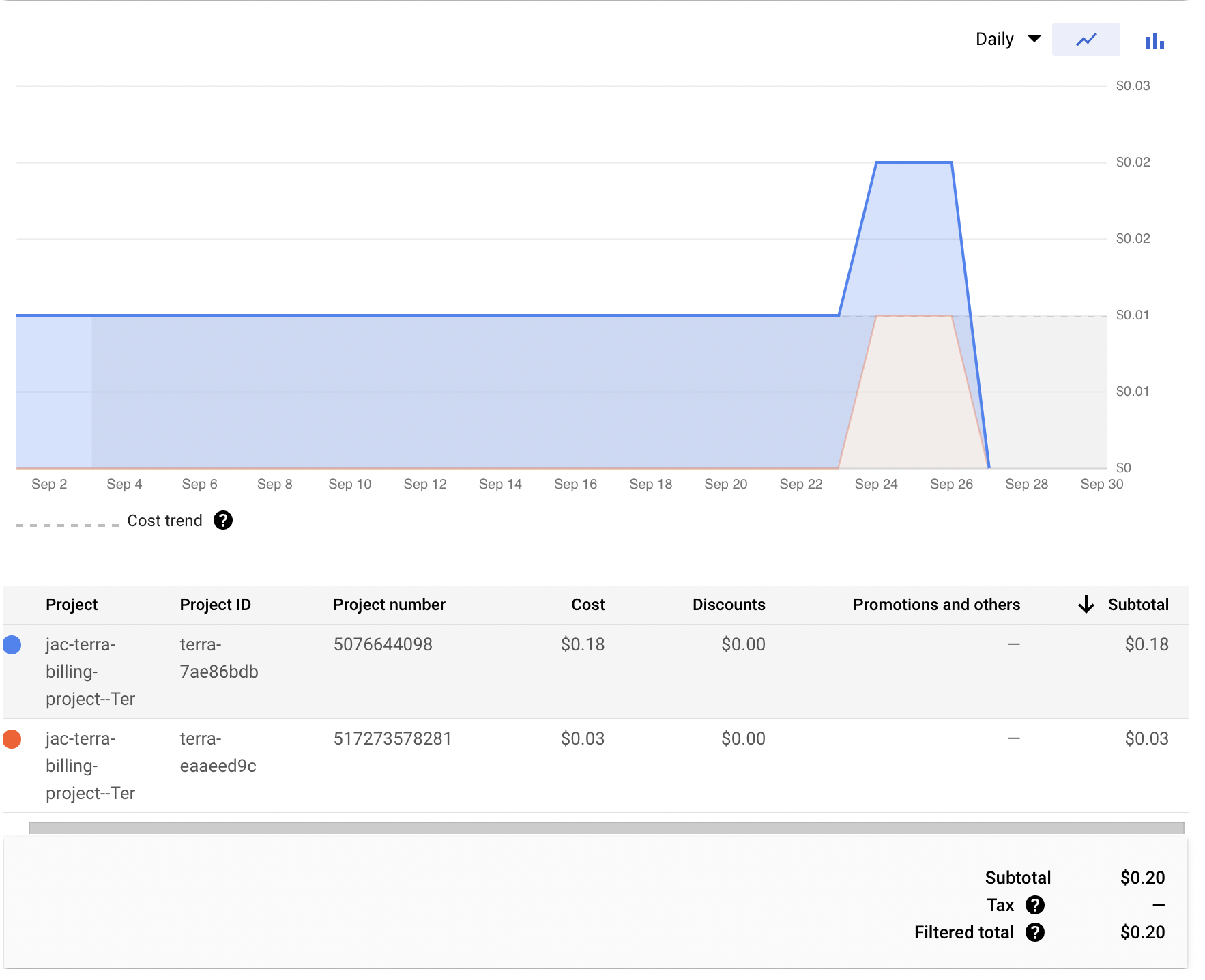
Task: Click the $0.03 y-axis label
Action: click(1133, 85)
